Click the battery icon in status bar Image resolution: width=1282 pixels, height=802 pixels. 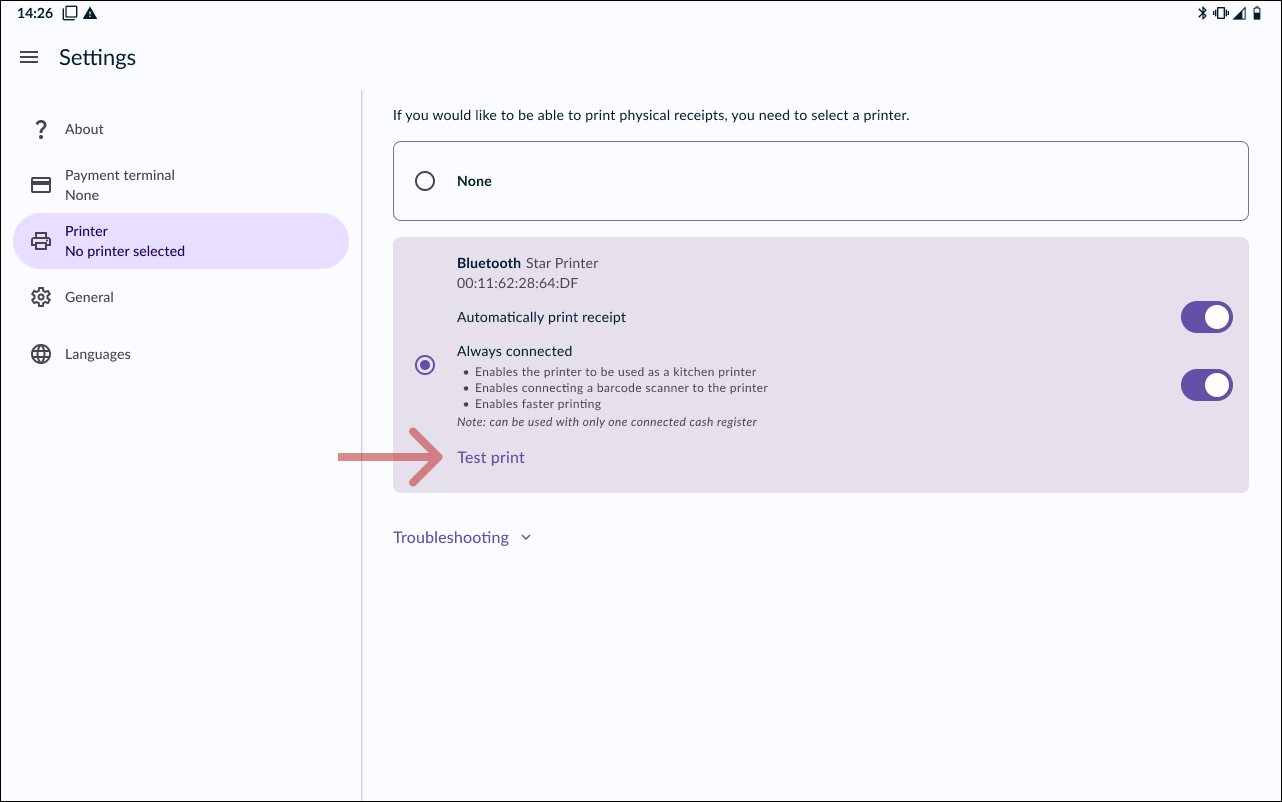point(1257,13)
